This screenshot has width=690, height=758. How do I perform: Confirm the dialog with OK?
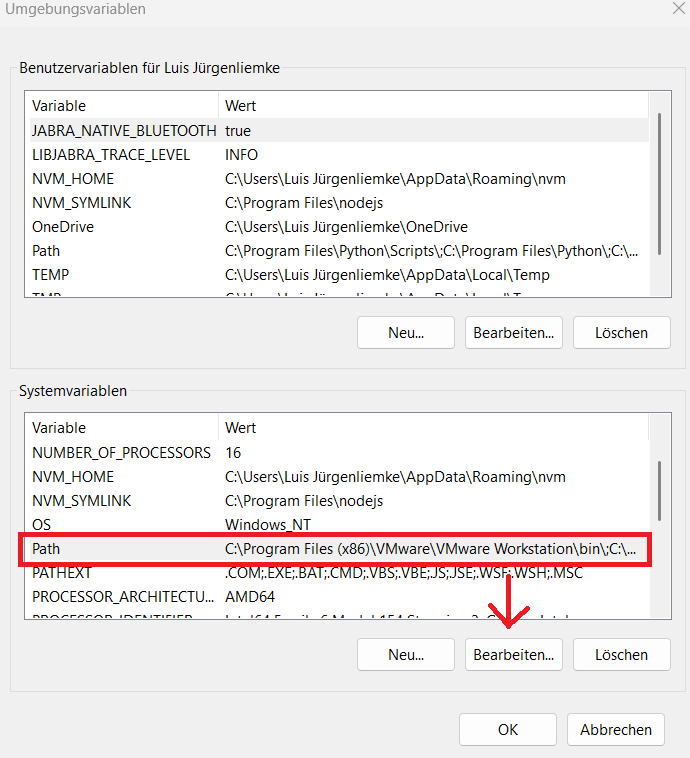coord(508,729)
